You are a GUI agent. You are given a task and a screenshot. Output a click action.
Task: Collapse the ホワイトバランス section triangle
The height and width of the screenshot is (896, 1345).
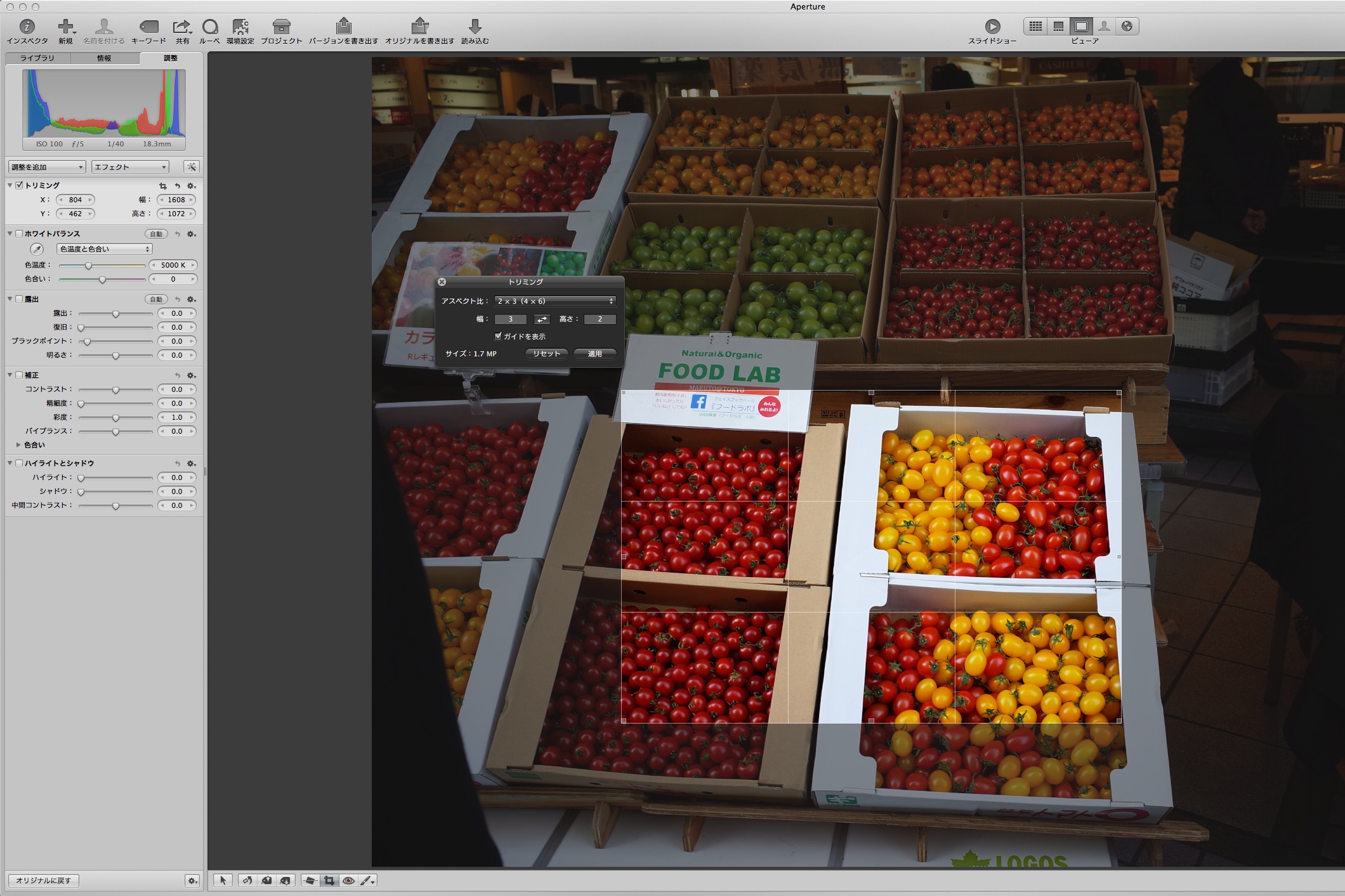pos(10,233)
